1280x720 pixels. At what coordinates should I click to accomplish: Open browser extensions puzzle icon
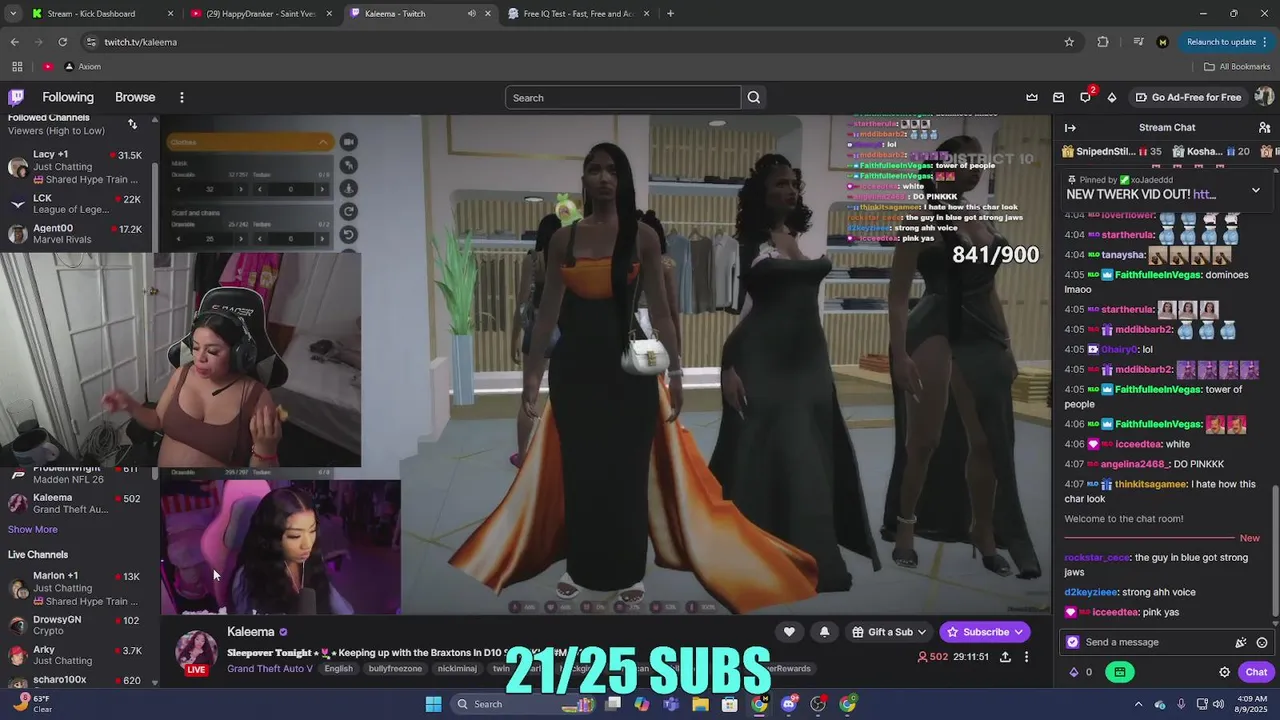coord(1103,42)
